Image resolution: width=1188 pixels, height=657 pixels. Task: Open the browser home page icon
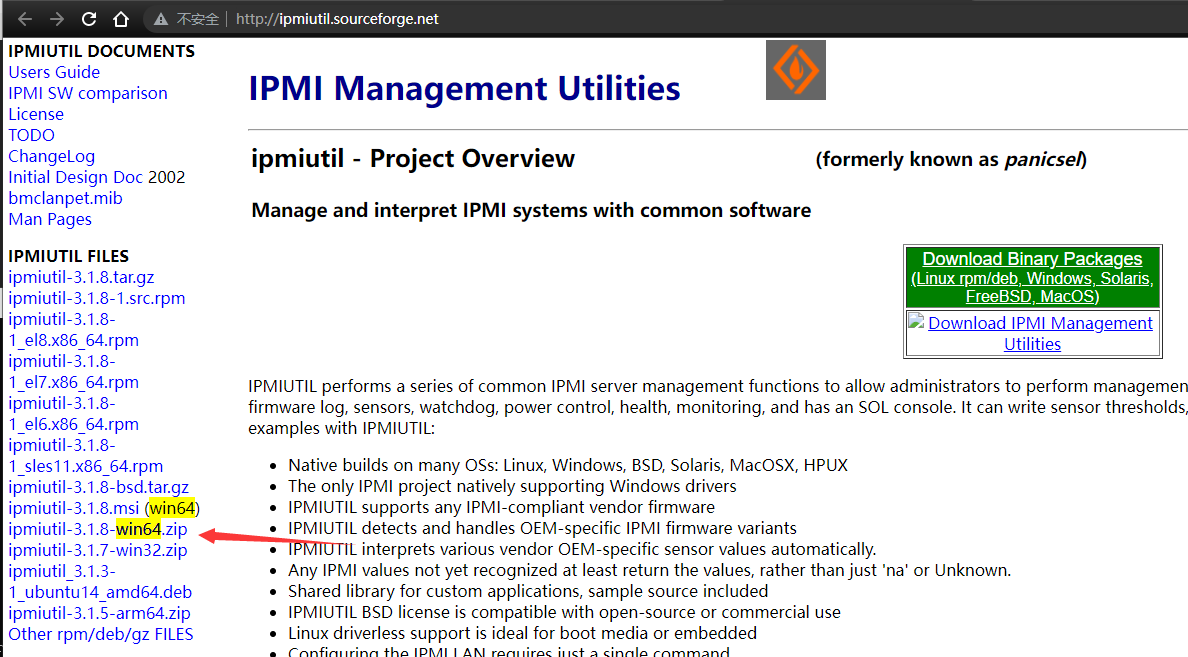pos(120,19)
